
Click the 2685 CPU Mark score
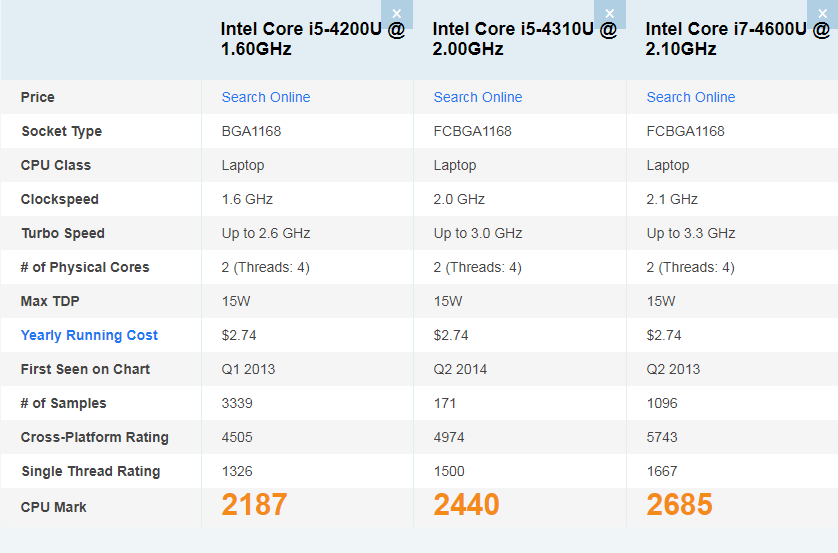(679, 505)
